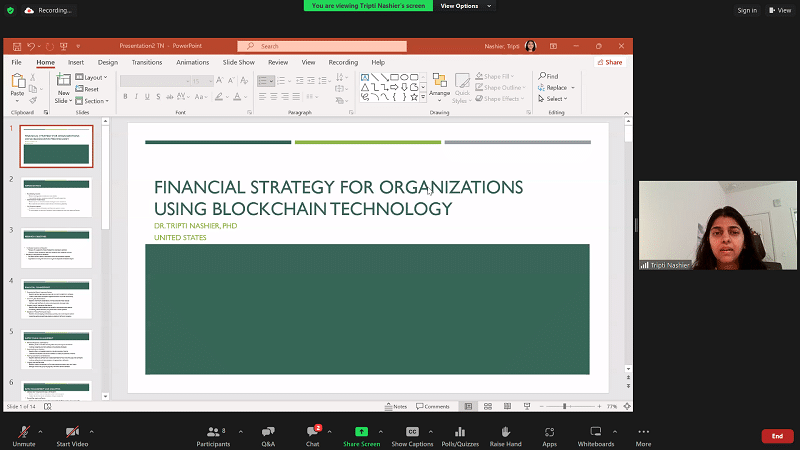800x450 pixels.
Task: Click the Raise Hand icon
Action: pyautogui.click(x=506, y=431)
